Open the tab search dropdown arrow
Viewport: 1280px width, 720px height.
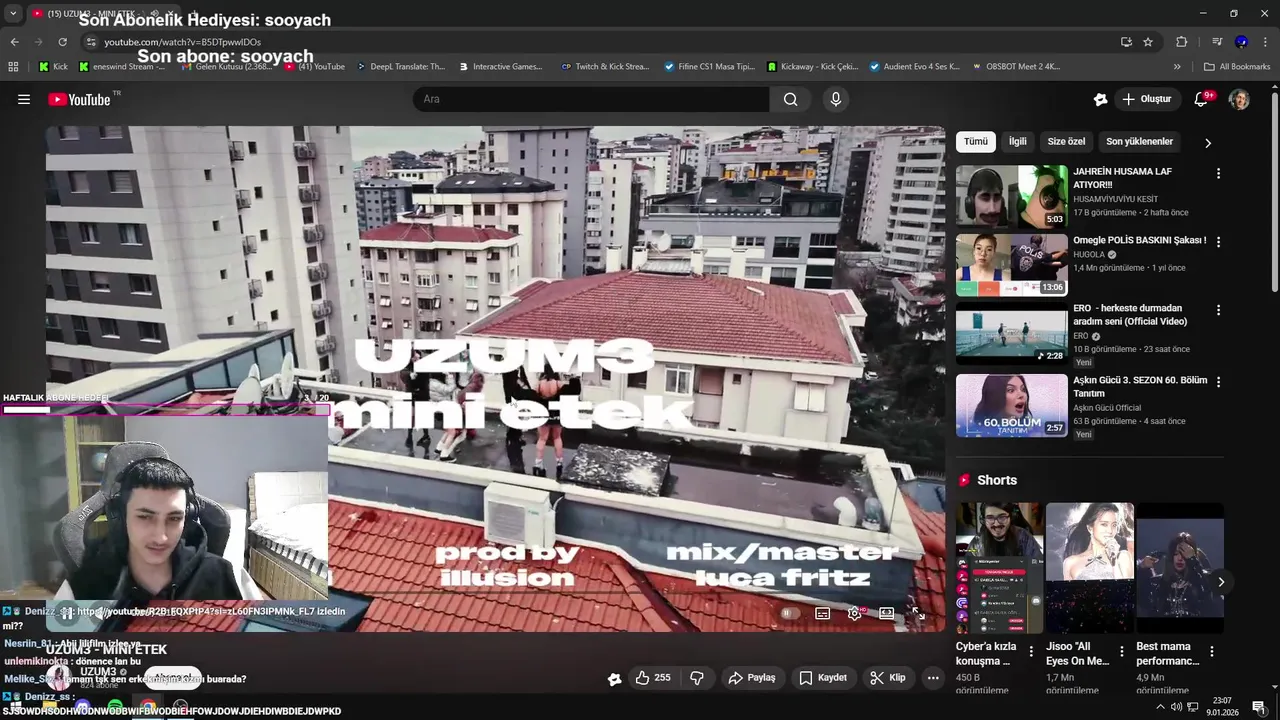tap(13, 13)
